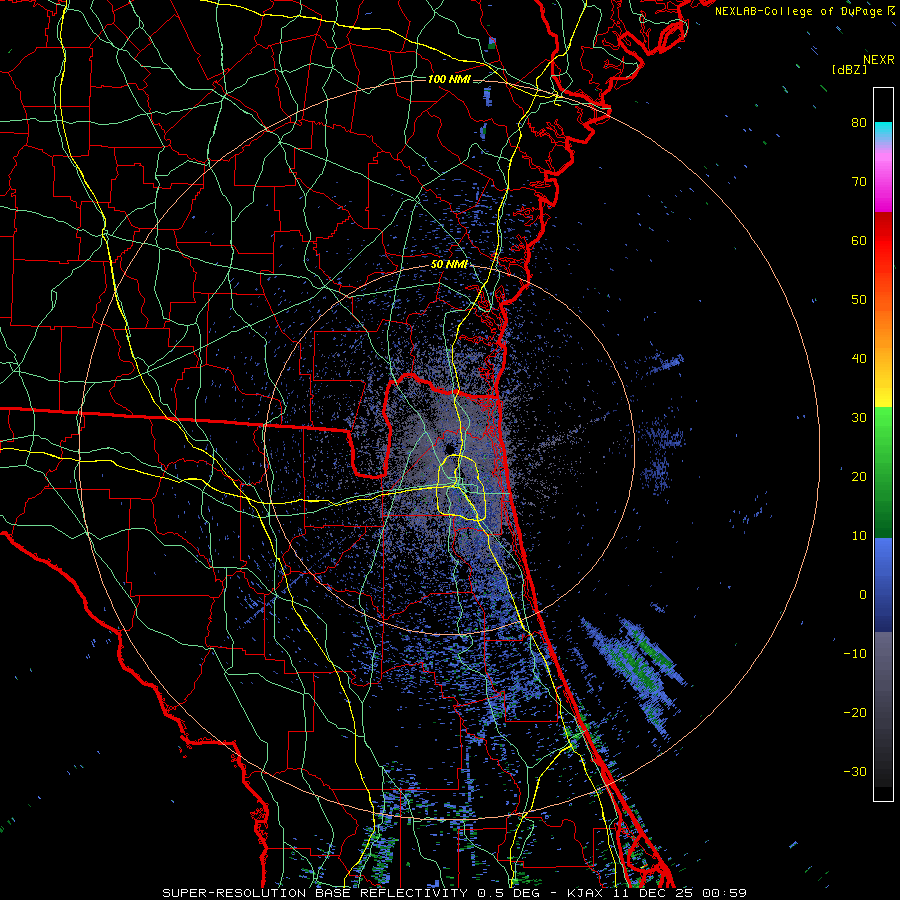Click the 80 value on the dBZ scale

[x=859, y=122]
